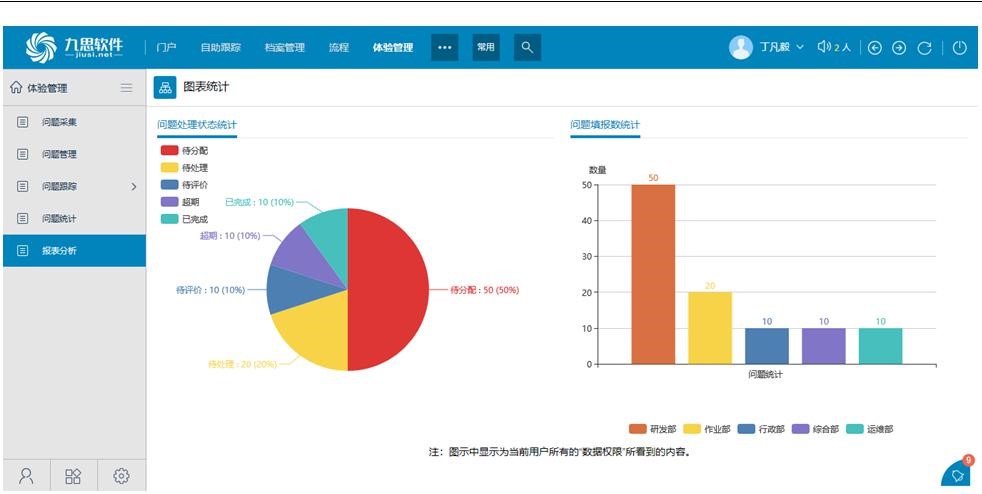Screen dimensions: 982x494
Task: Click the back arrow circle icon
Action: pyautogui.click(x=875, y=47)
